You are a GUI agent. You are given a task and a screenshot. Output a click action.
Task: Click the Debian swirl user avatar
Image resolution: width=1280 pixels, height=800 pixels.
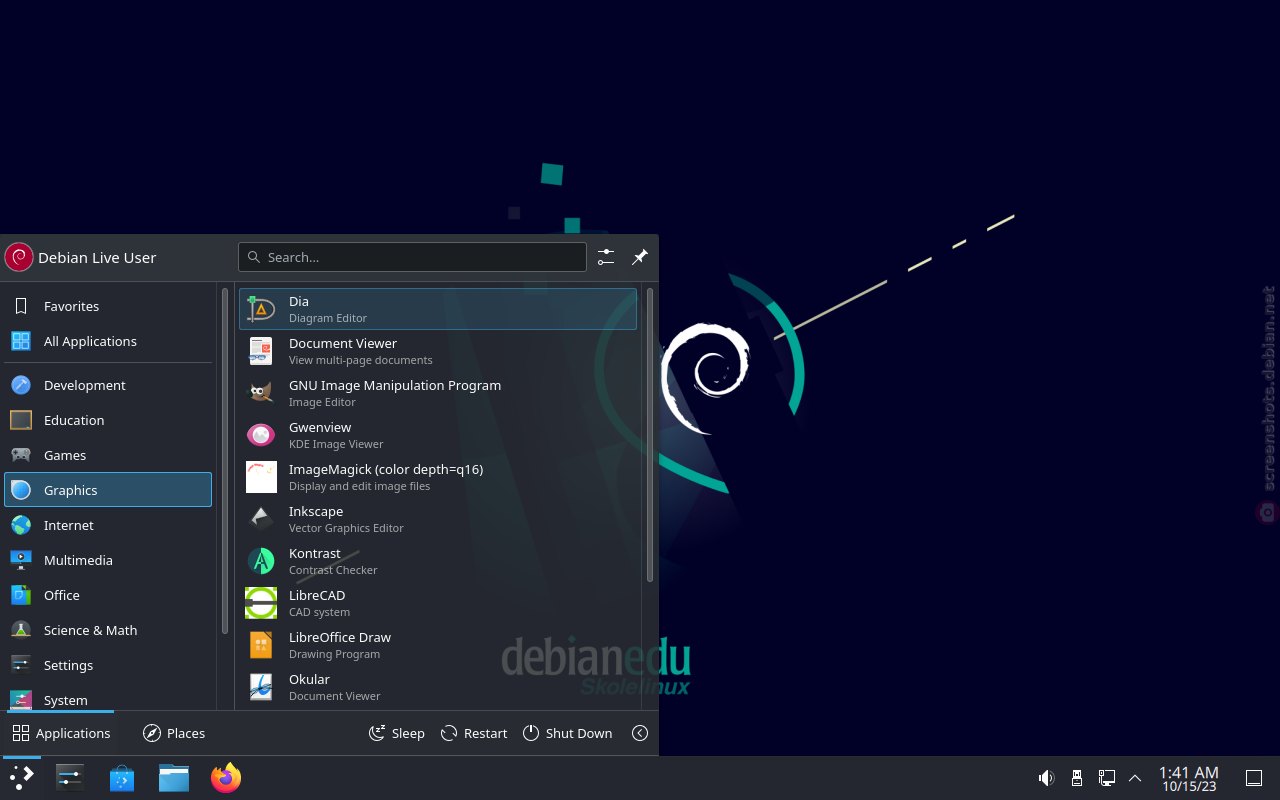(19, 257)
